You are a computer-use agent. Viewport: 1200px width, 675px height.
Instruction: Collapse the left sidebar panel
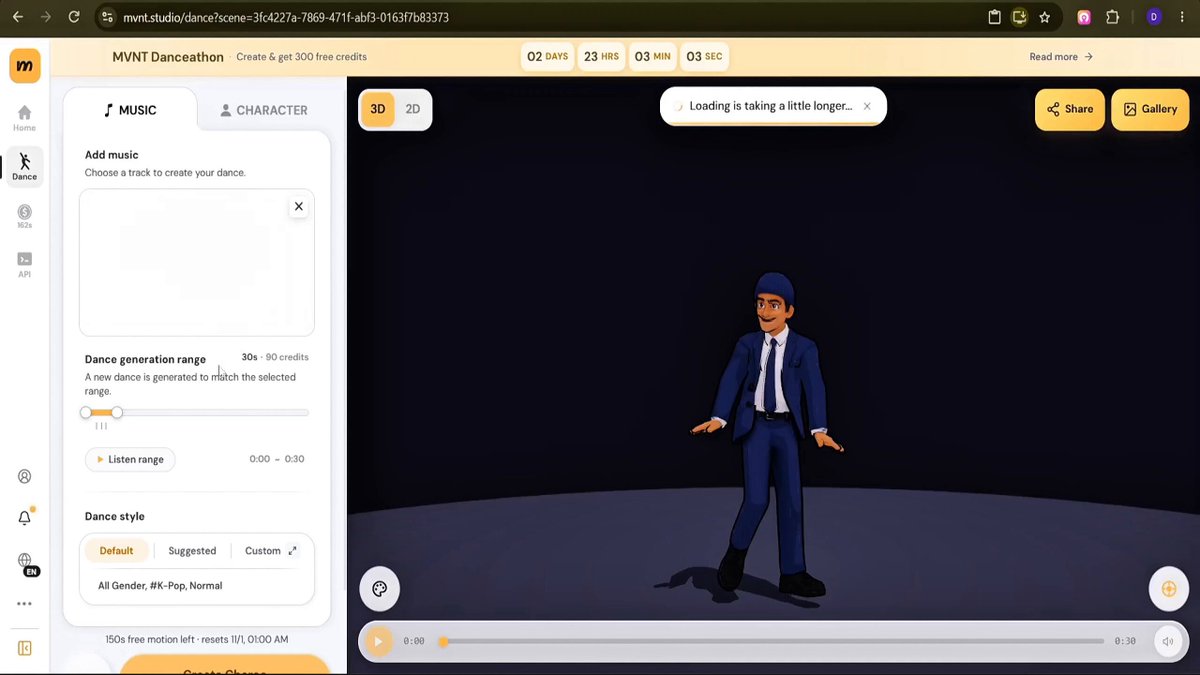25,648
